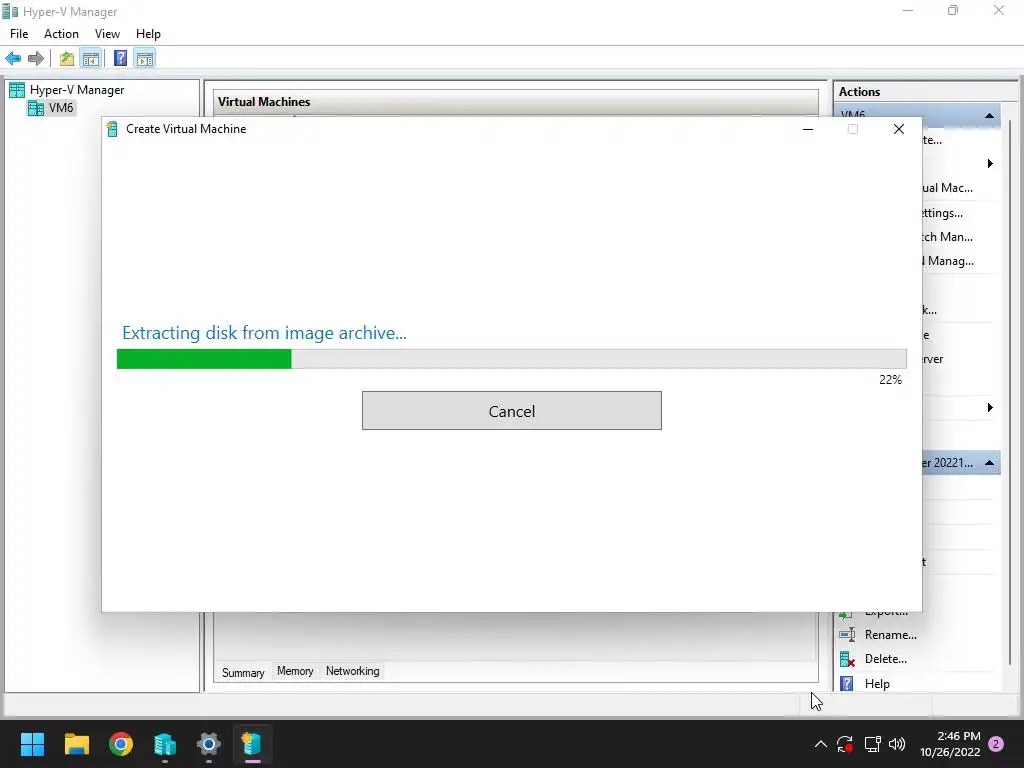Click the Switch Manager action

(x=947, y=237)
